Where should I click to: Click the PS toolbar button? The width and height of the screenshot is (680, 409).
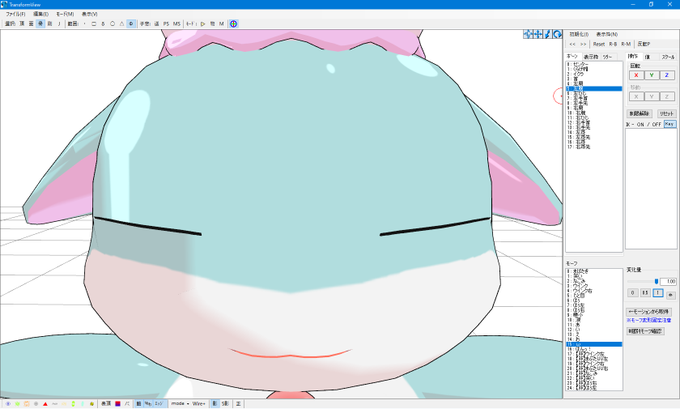(x=166, y=24)
